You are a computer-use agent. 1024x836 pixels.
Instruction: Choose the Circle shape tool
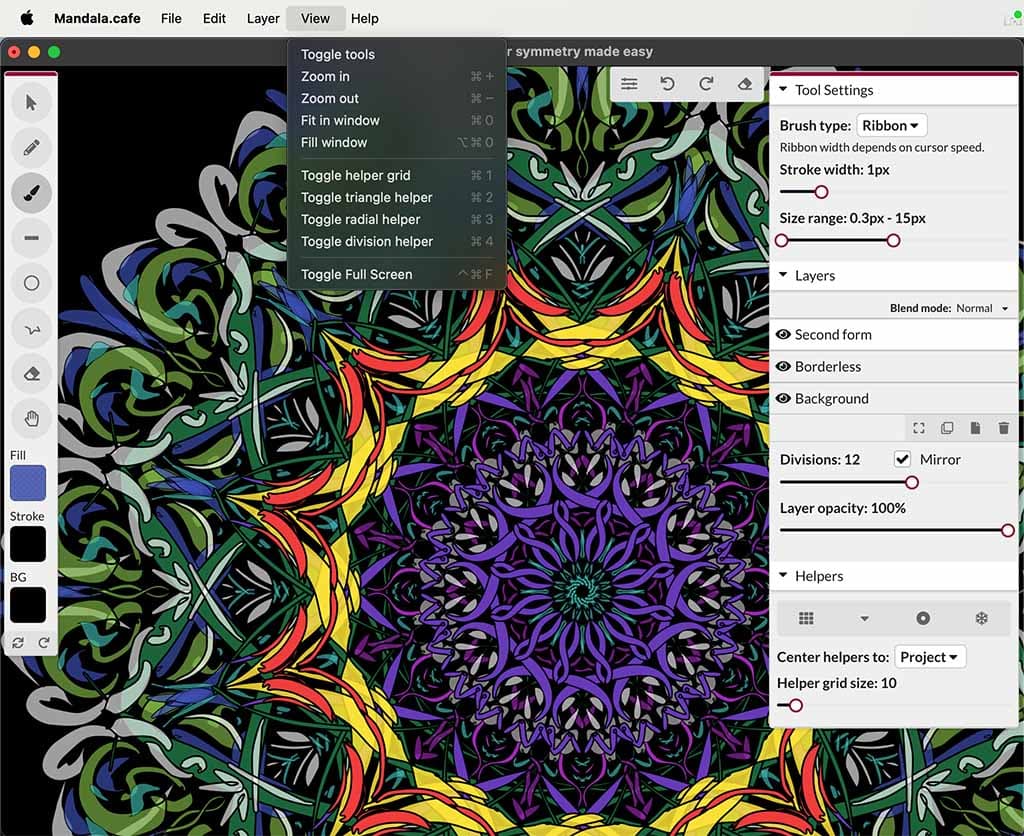31,283
